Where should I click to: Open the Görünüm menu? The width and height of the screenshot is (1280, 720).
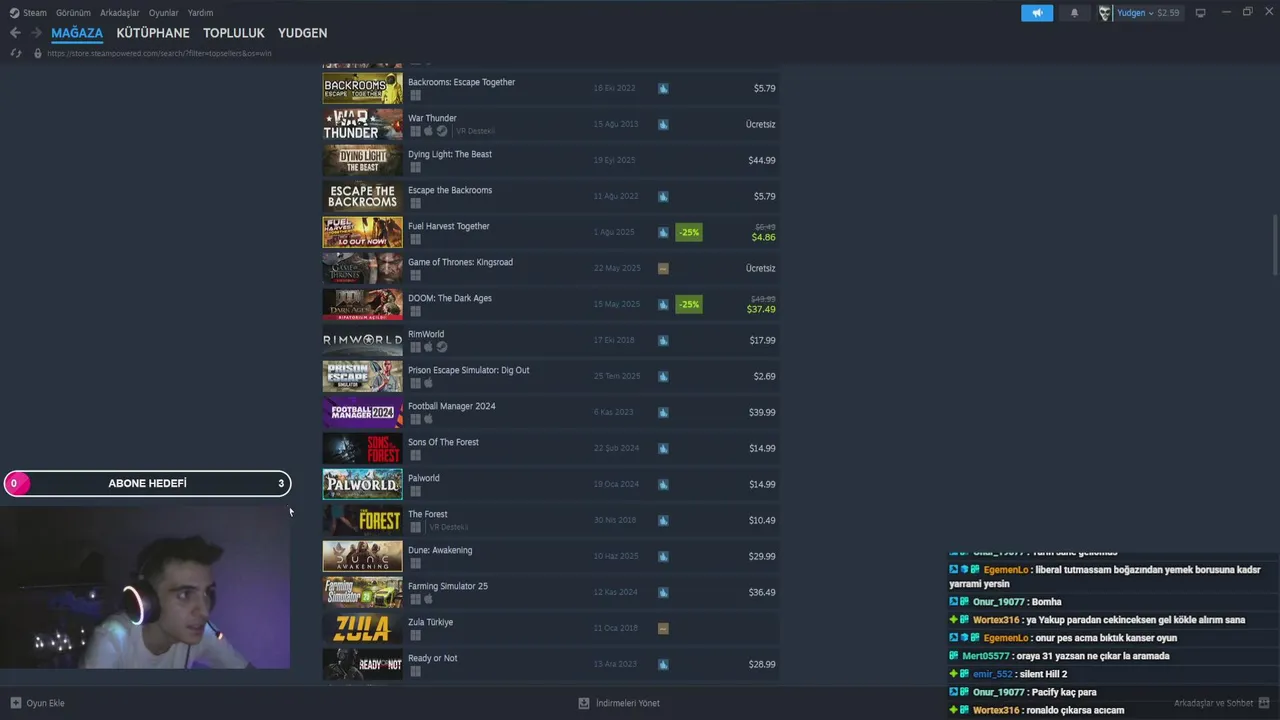[73, 13]
